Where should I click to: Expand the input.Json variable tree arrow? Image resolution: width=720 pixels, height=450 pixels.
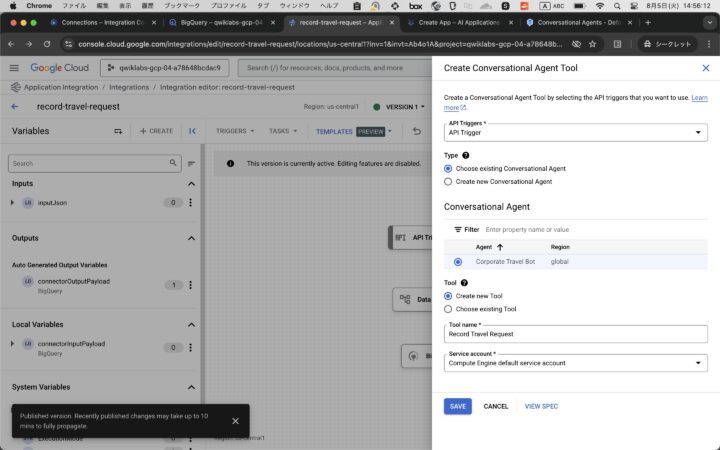(12, 202)
